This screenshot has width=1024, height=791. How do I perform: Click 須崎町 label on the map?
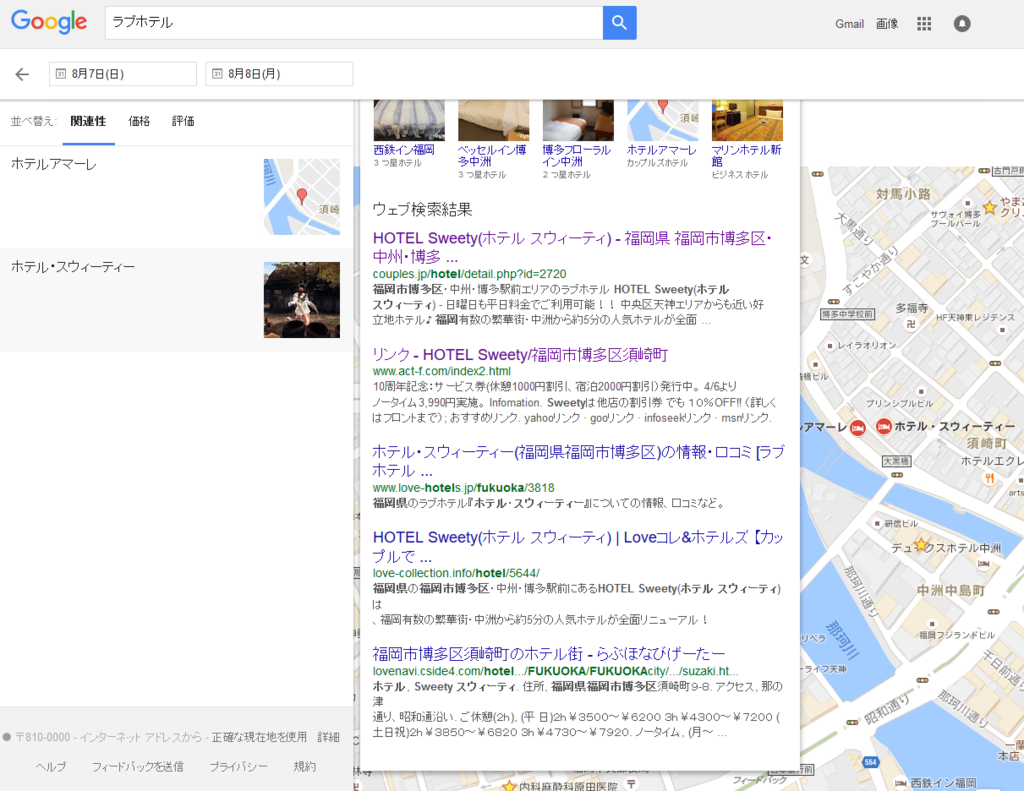[x=986, y=444]
